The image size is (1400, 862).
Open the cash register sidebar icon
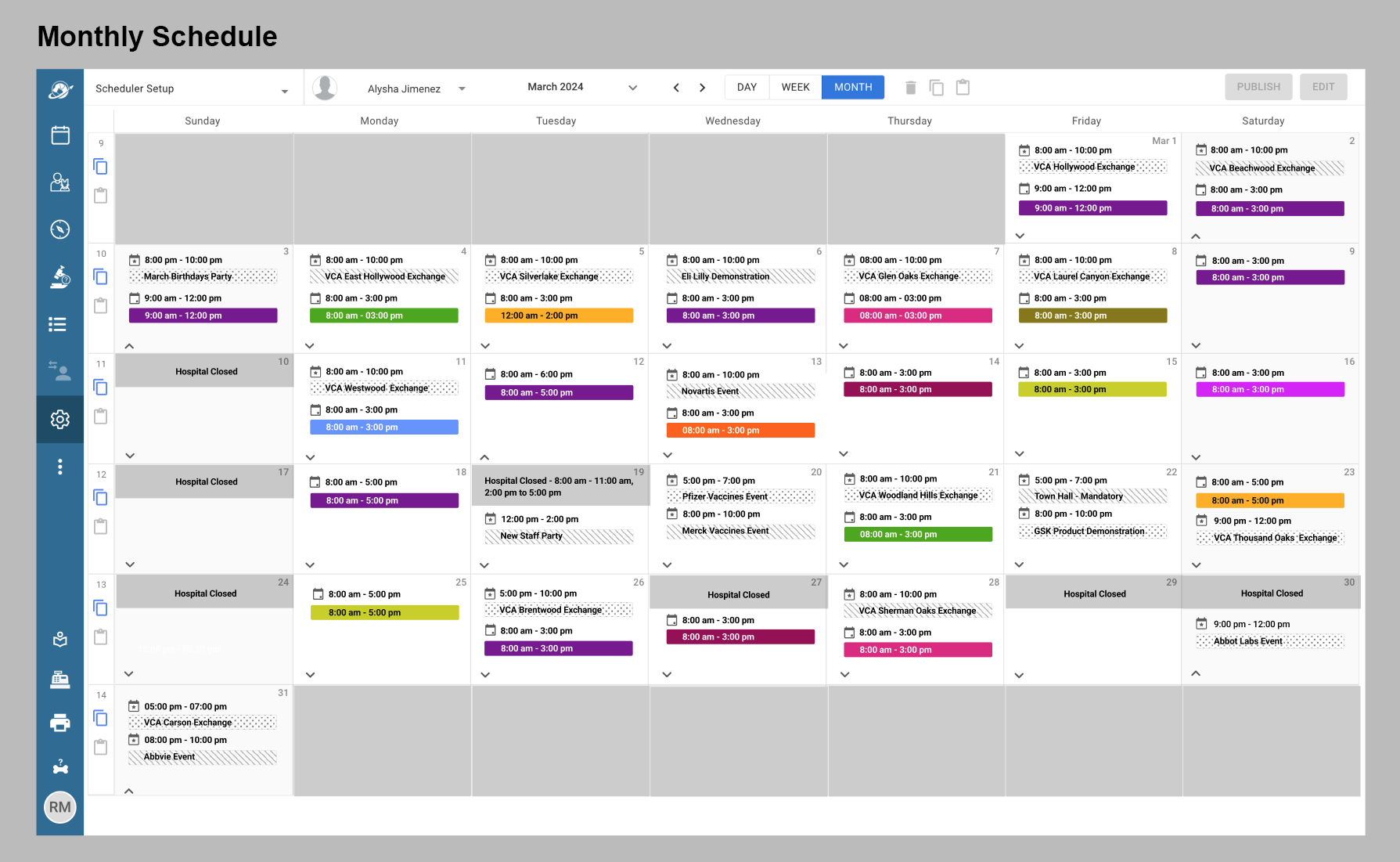[x=60, y=680]
